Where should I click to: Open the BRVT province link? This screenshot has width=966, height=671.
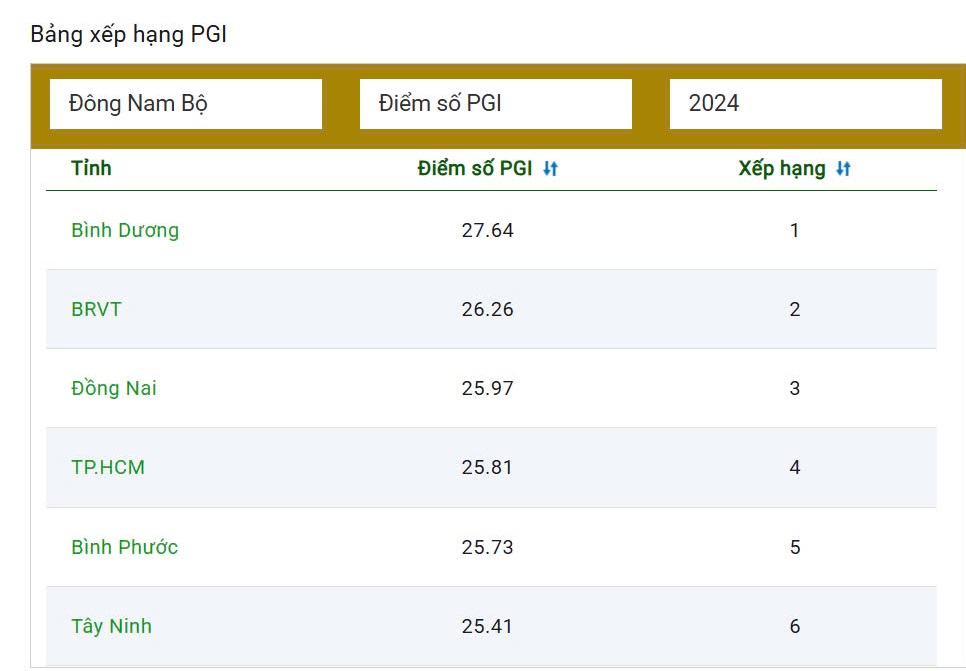pyautogui.click(x=96, y=309)
